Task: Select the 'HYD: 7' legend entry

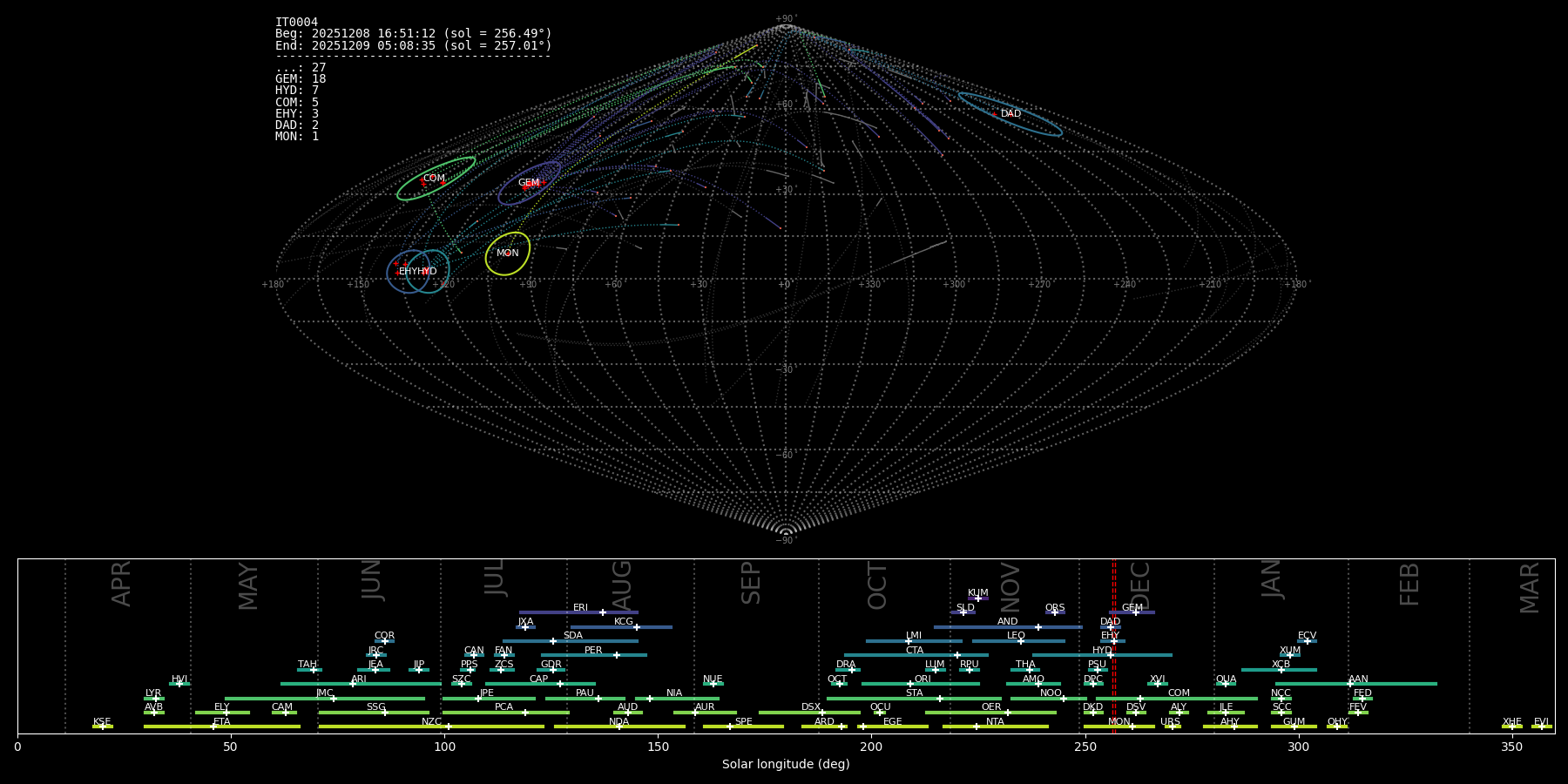Action: pyautogui.click(x=297, y=91)
